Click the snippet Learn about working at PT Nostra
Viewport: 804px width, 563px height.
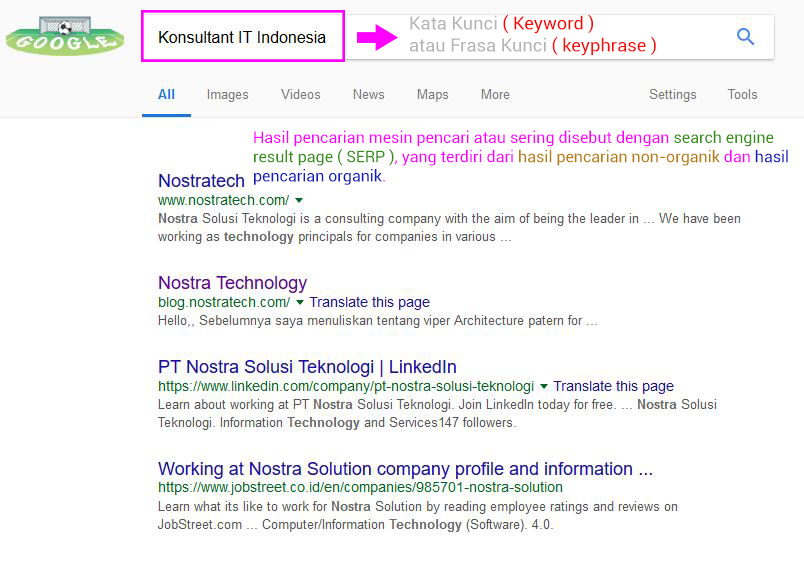437,413
